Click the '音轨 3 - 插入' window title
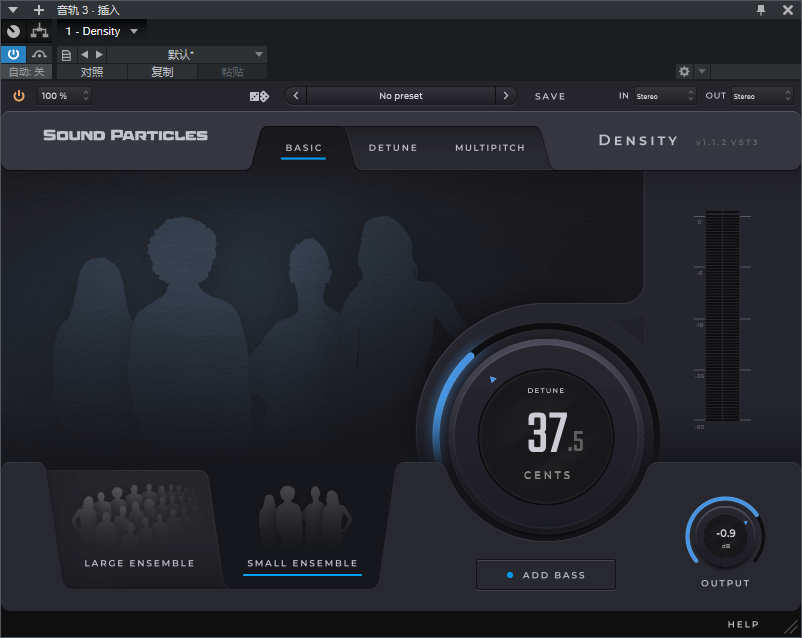This screenshot has height=638, width=802. point(88,10)
